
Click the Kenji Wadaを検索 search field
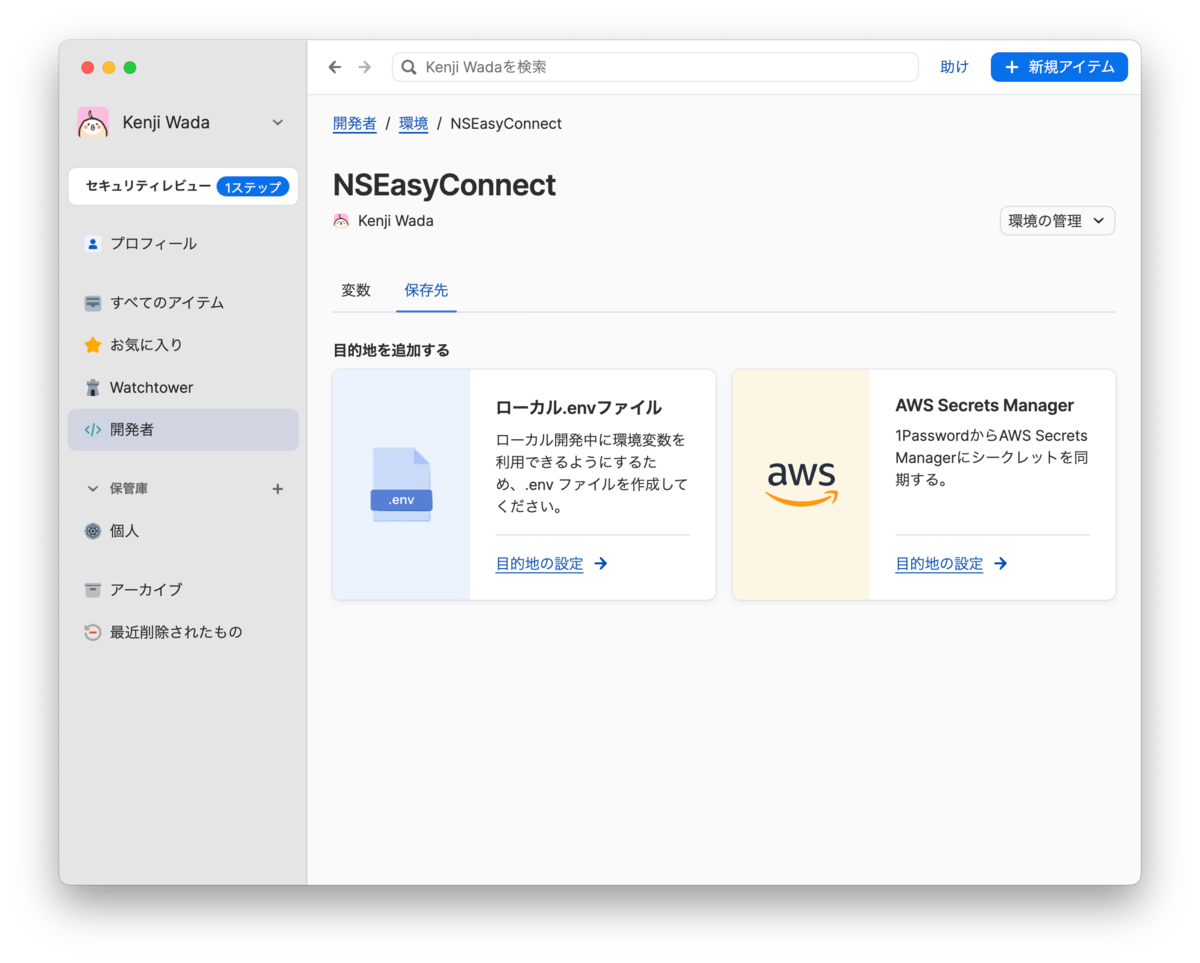click(x=655, y=67)
